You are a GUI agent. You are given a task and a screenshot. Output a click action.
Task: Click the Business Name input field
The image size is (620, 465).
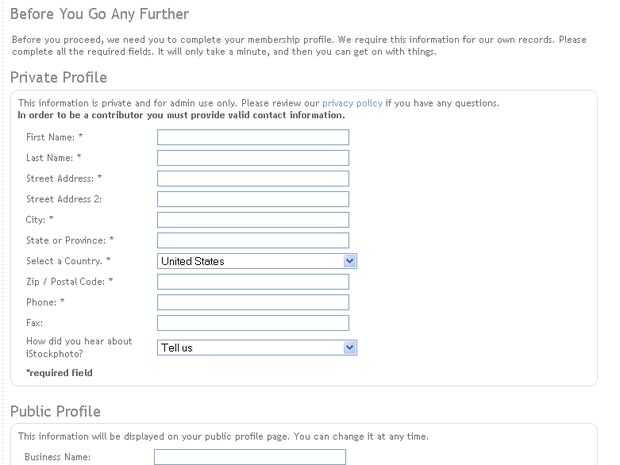click(x=249, y=457)
